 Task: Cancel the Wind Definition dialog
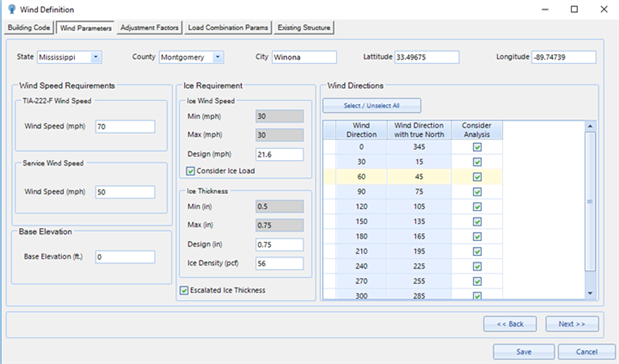tap(587, 352)
